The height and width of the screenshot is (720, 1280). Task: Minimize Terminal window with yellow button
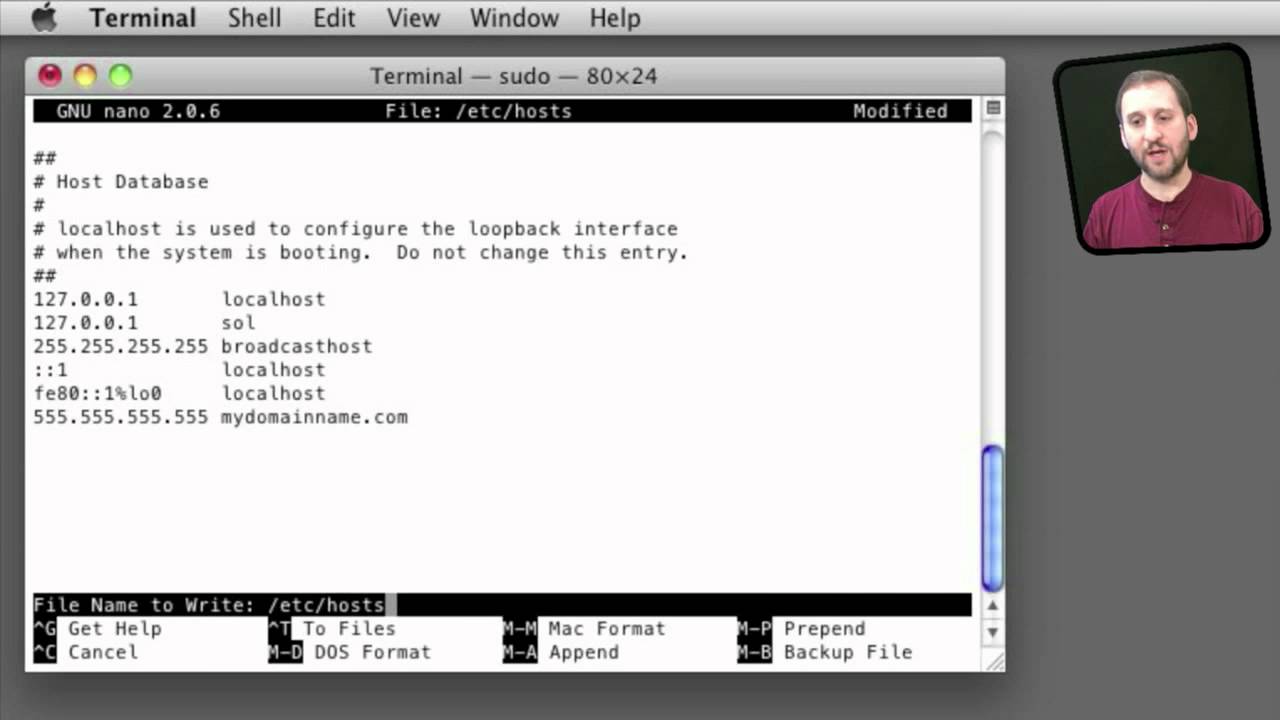point(85,75)
